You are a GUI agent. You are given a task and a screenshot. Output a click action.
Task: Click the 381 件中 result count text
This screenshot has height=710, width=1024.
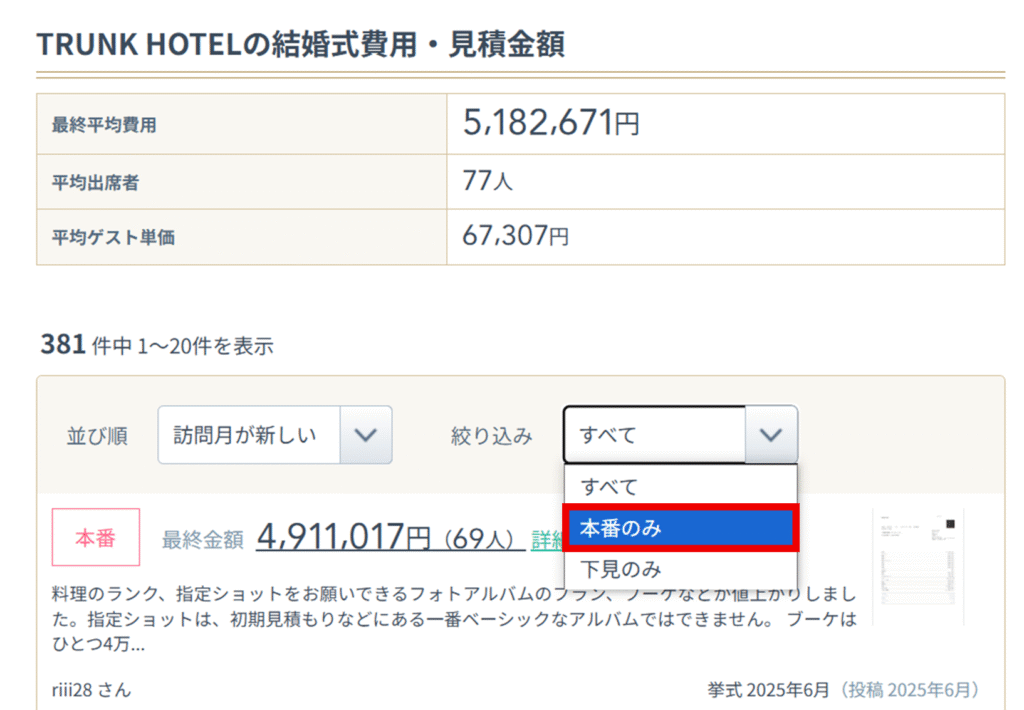click(x=86, y=345)
